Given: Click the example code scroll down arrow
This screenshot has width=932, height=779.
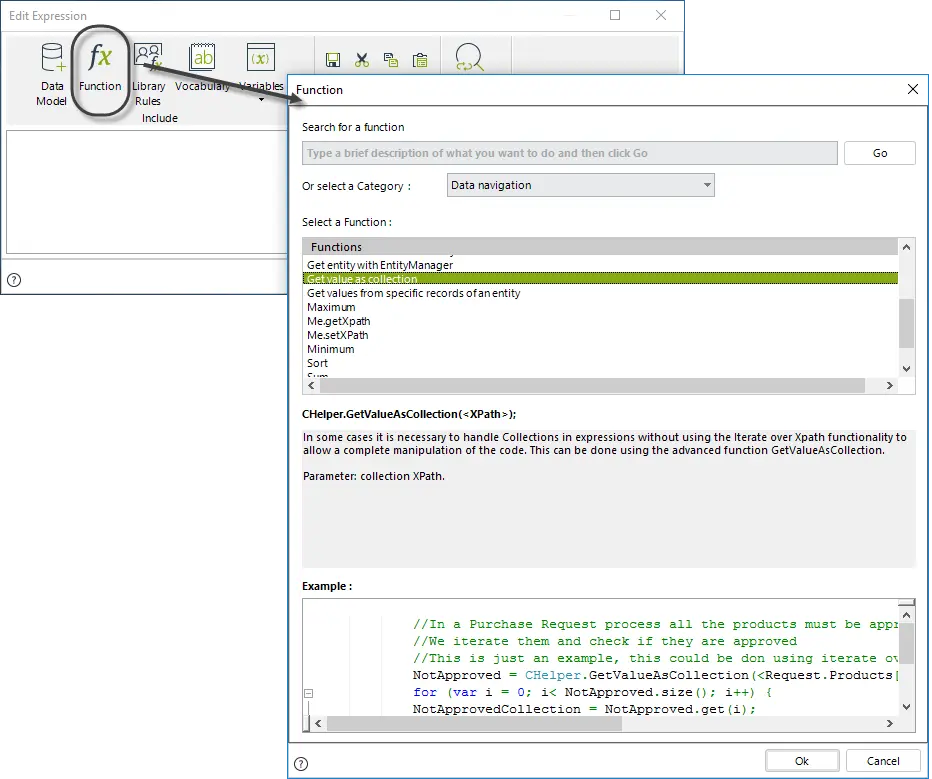Looking at the screenshot, I should click(x=906, y=707).
